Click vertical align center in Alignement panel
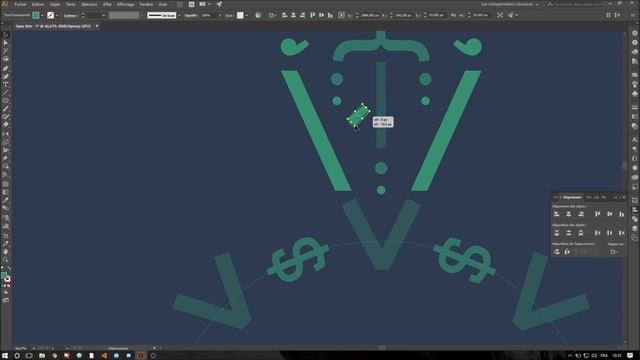This screenshot has height=360, width=640. point(609,214)
